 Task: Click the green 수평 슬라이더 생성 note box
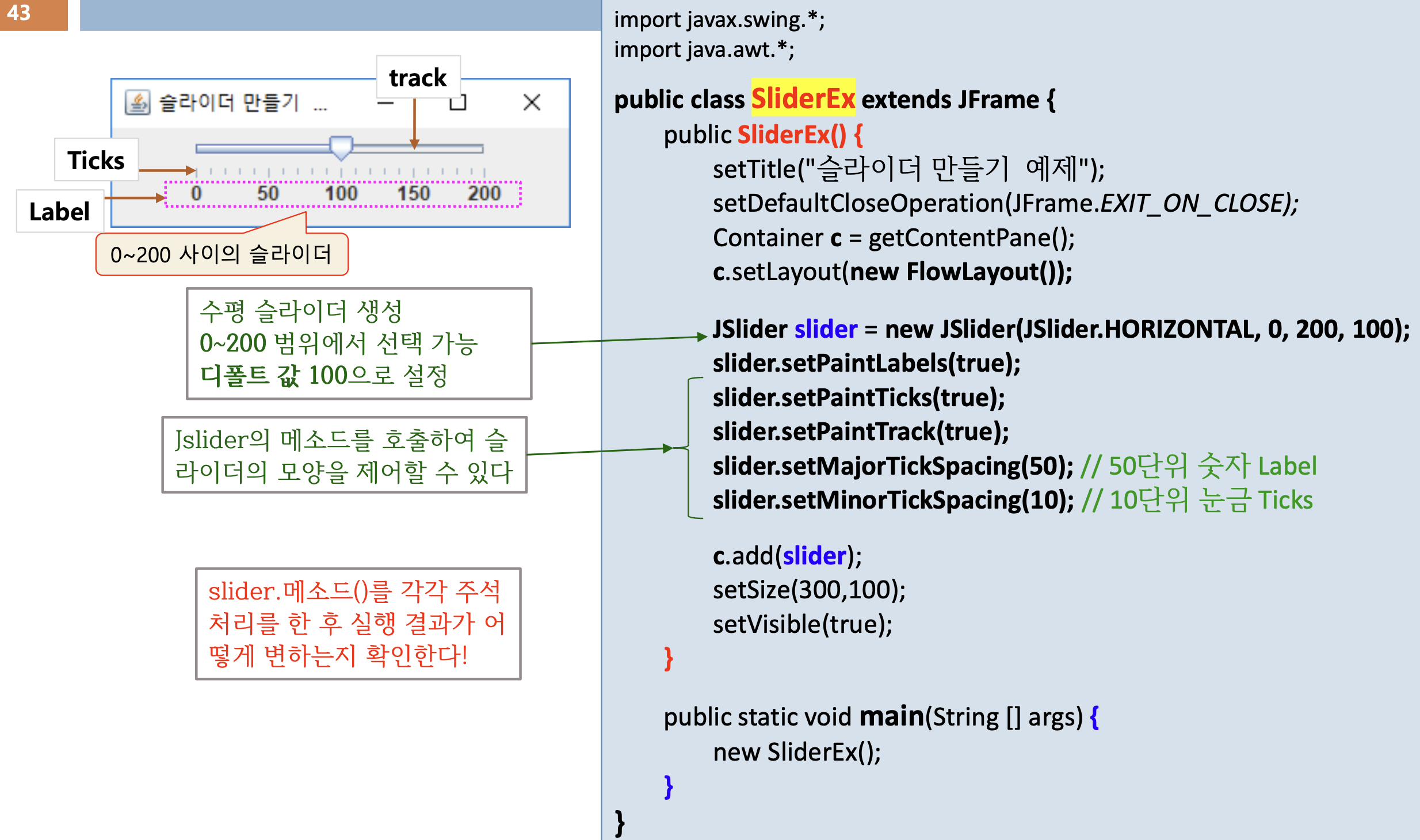coord(358,343)
